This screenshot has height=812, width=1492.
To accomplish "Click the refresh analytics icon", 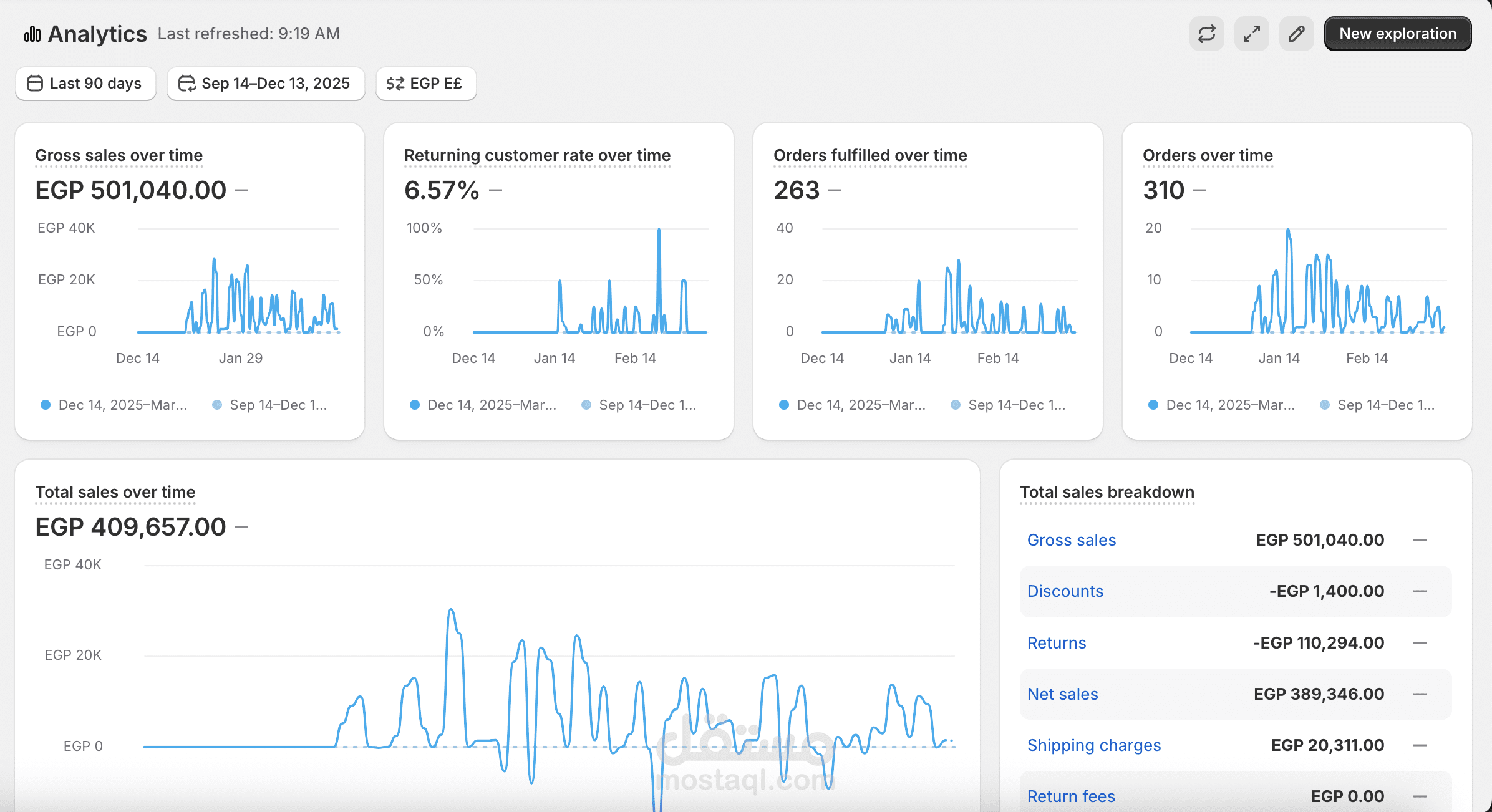I will click(x=1206, y=34).
